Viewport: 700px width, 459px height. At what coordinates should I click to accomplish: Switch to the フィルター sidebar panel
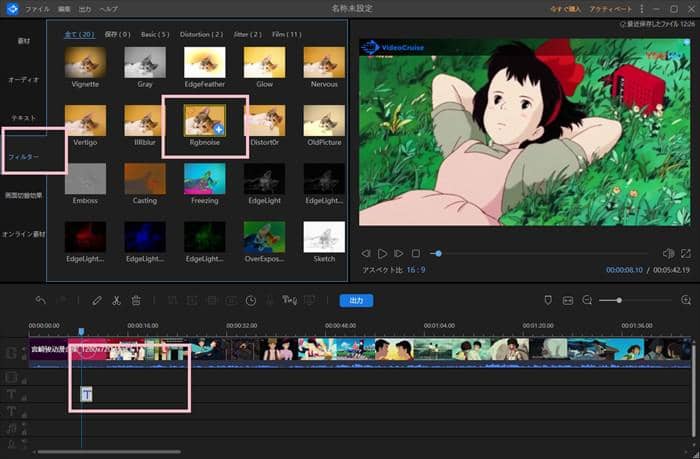24,157
